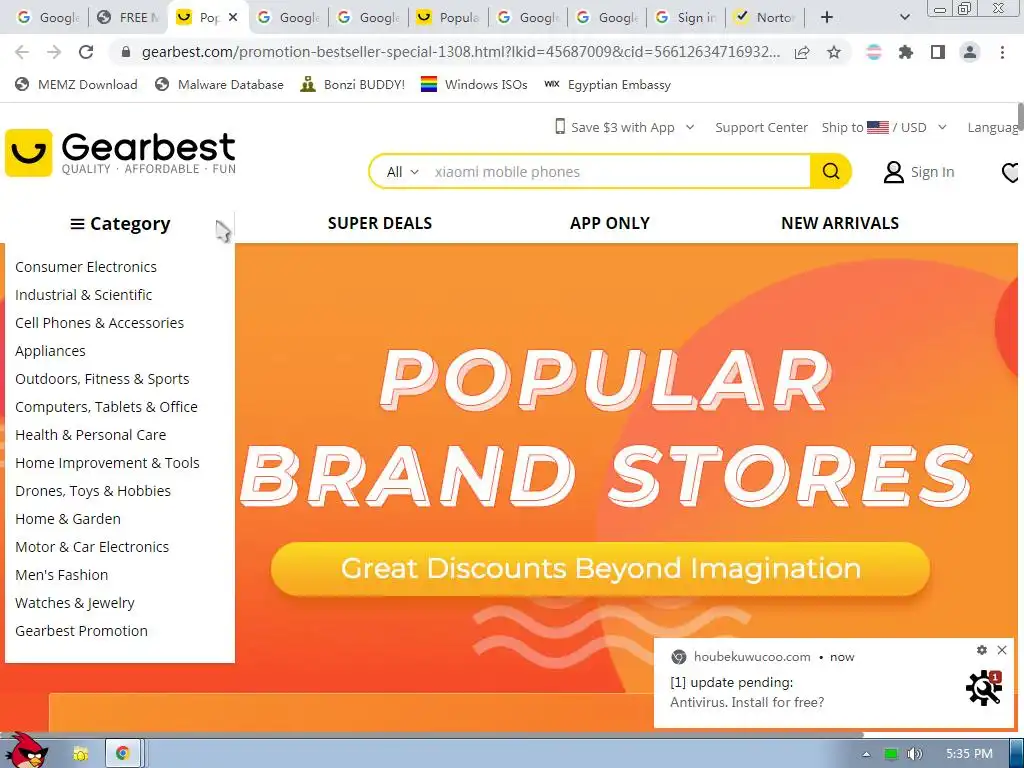Expand the All search category dropdown

[402, 172]
